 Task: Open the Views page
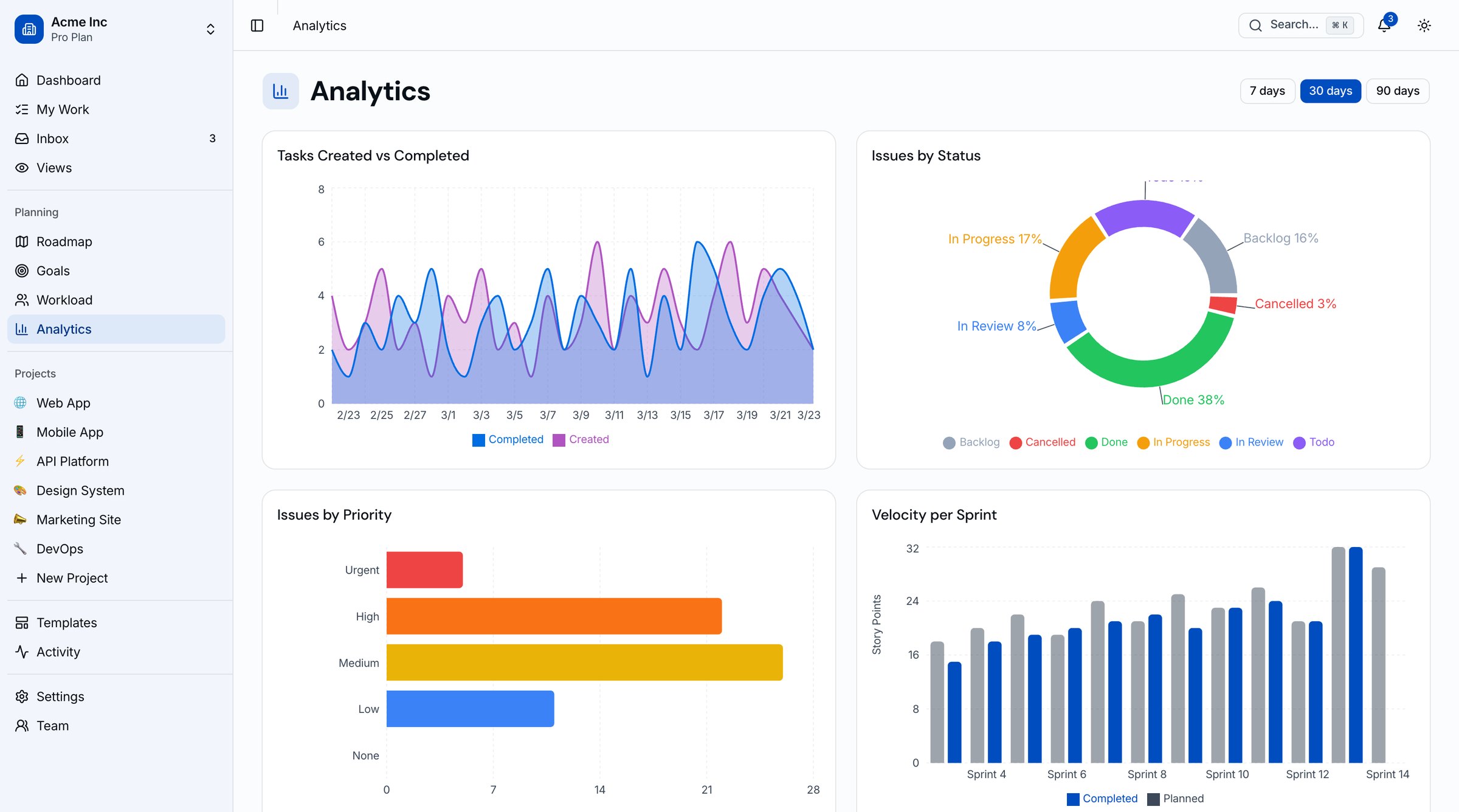pos(116,168)
